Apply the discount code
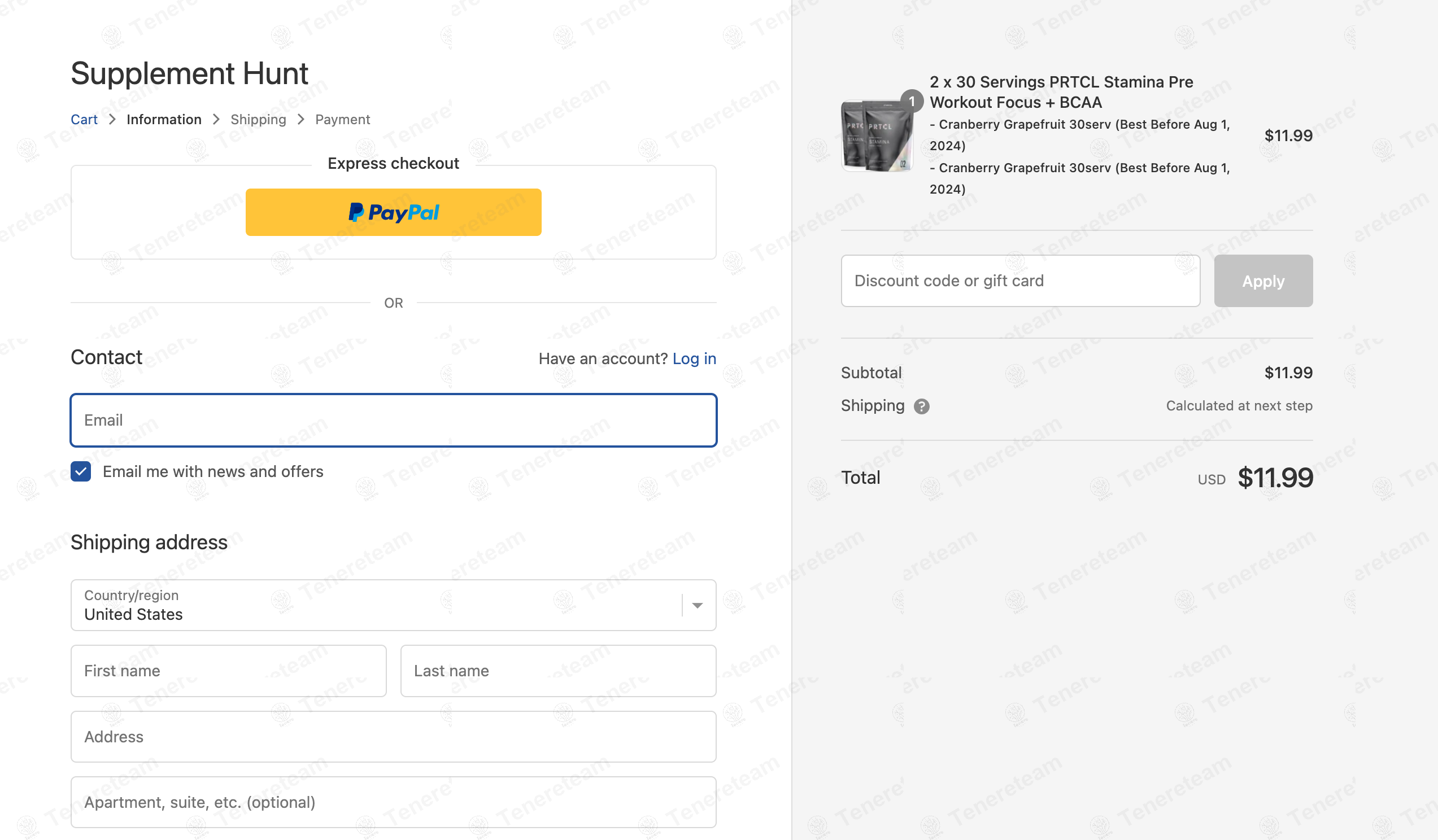Viewport: 1438px width, 840px height. coord(1263,281)
